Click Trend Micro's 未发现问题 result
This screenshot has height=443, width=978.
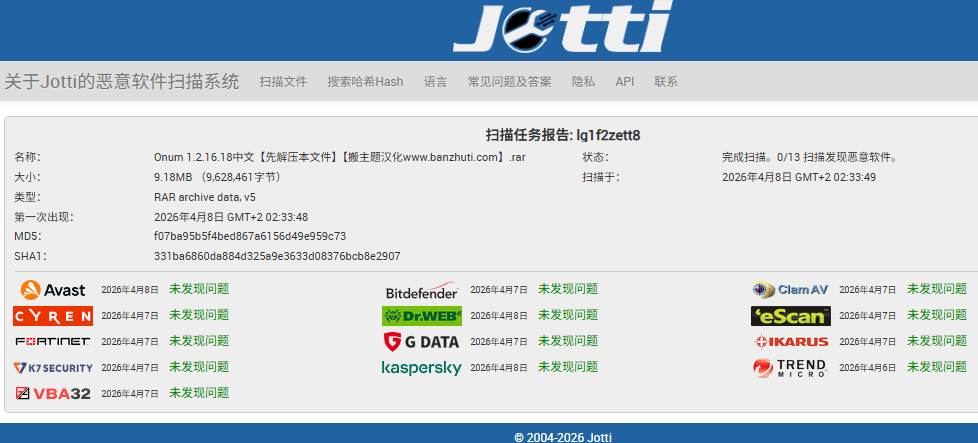937,367
